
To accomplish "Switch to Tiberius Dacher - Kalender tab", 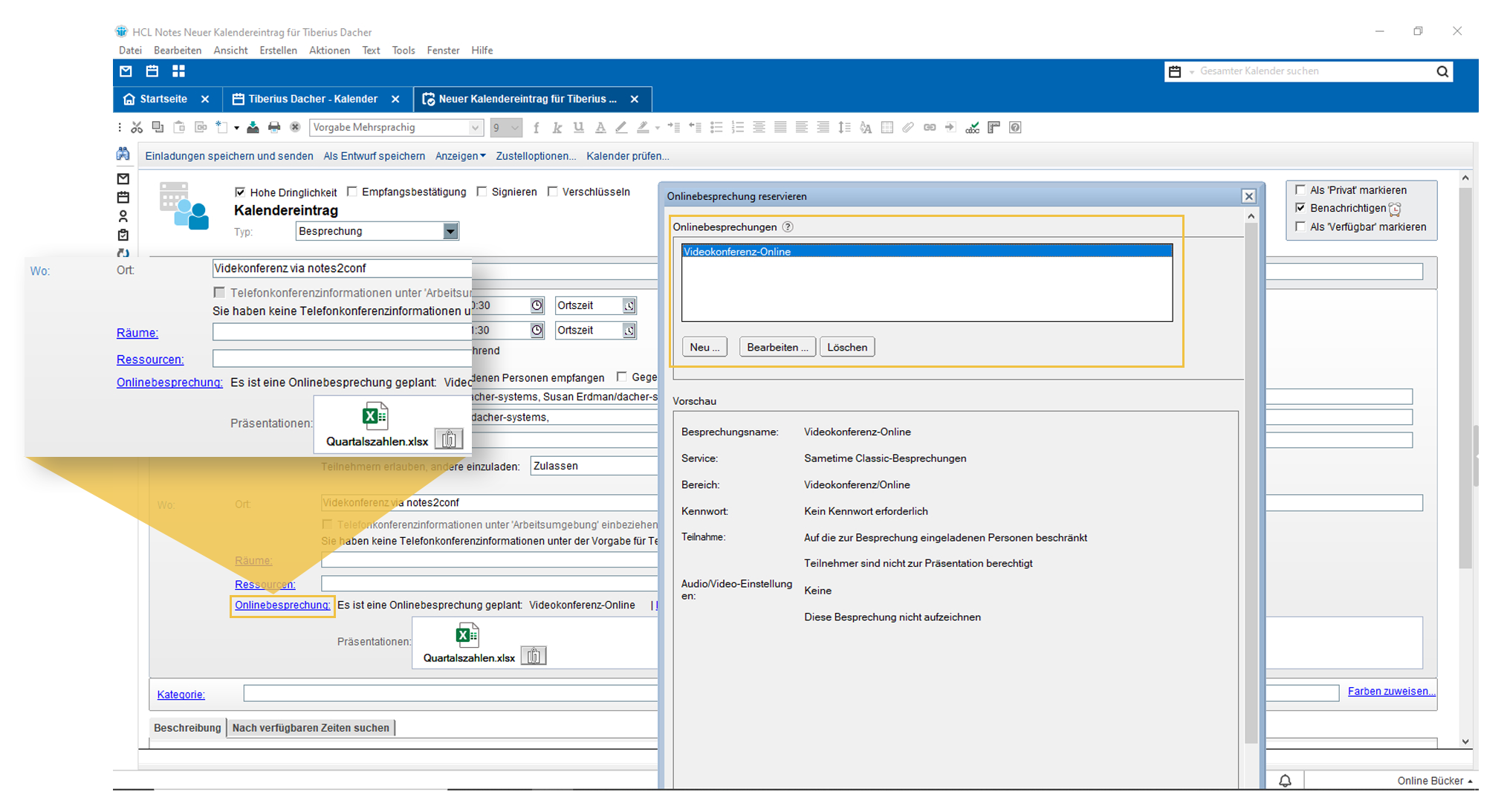I will (x=312, y=99).
